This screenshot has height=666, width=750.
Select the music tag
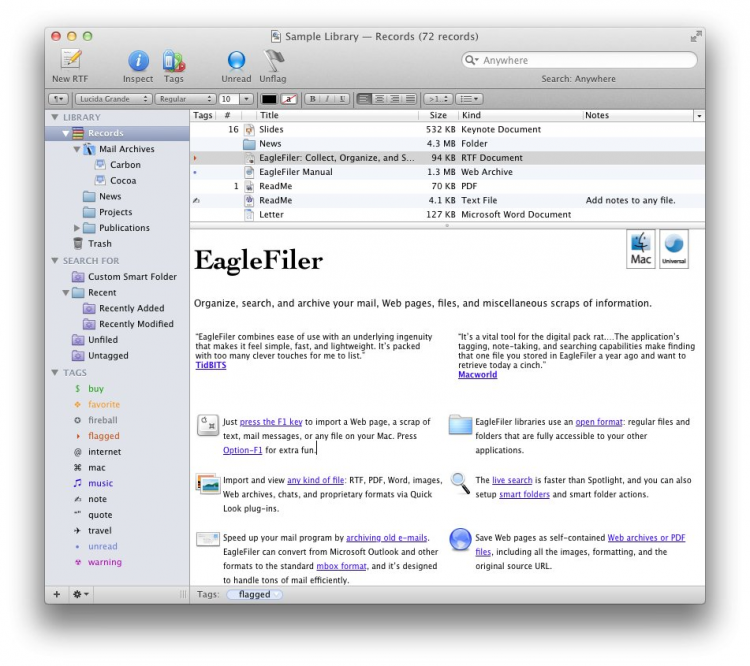(100, 483)
